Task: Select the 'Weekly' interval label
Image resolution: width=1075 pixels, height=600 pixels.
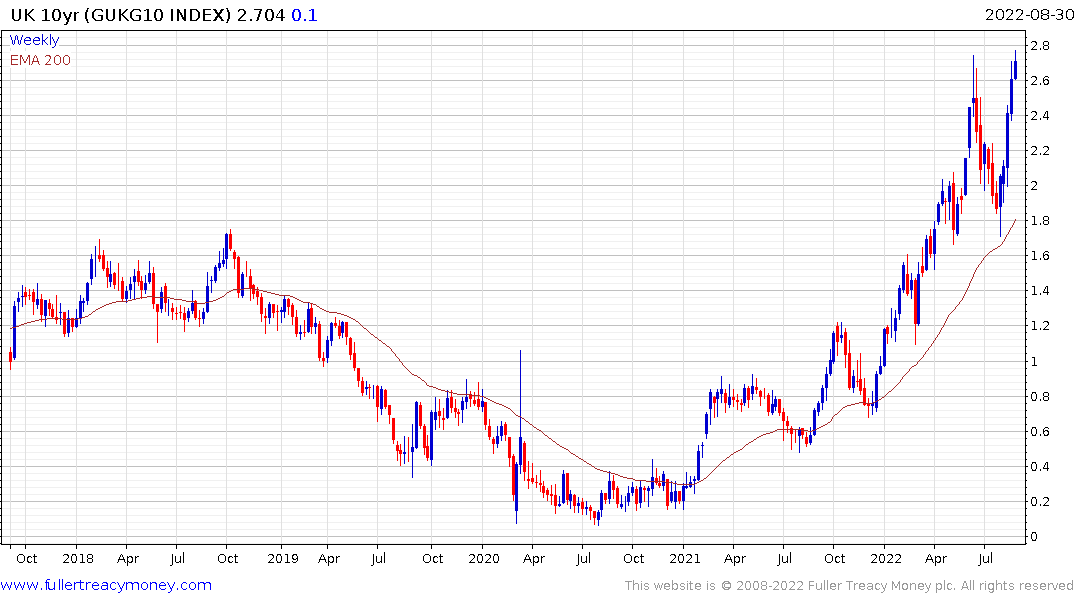Action: pyautogui.click(x=34, y=40)
